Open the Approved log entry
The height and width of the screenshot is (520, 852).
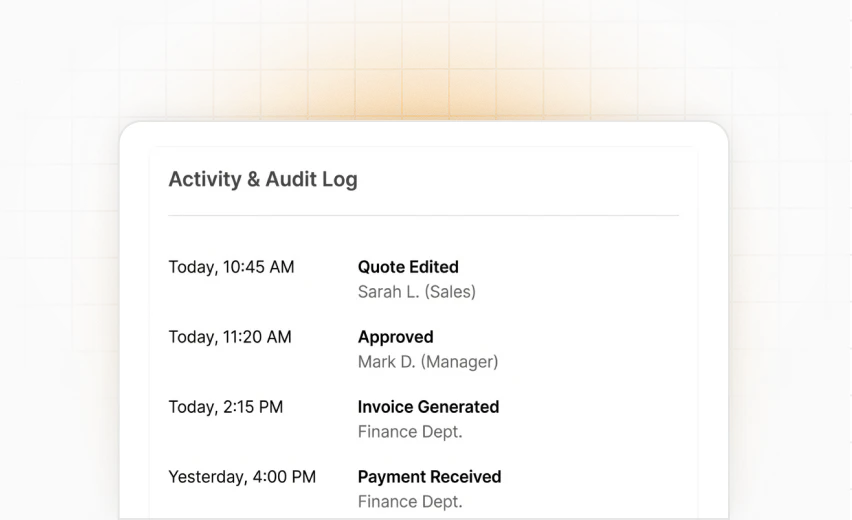[395, 337]
